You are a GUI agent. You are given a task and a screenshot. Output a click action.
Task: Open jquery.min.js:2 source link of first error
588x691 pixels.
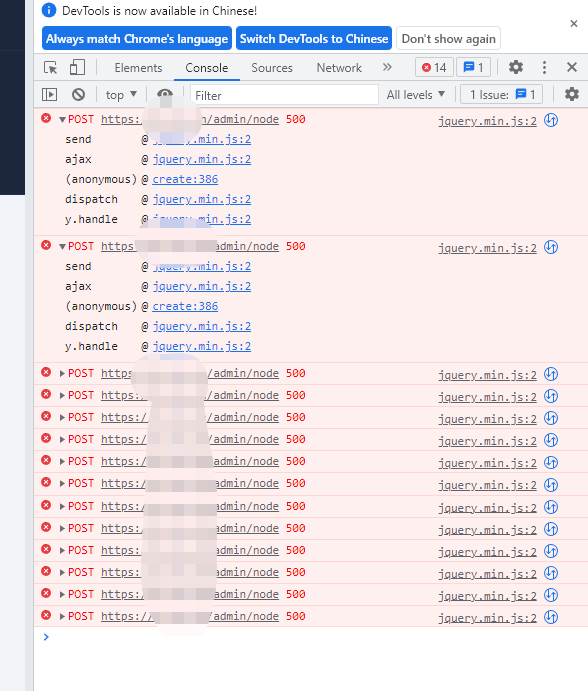tap(488, 121)
